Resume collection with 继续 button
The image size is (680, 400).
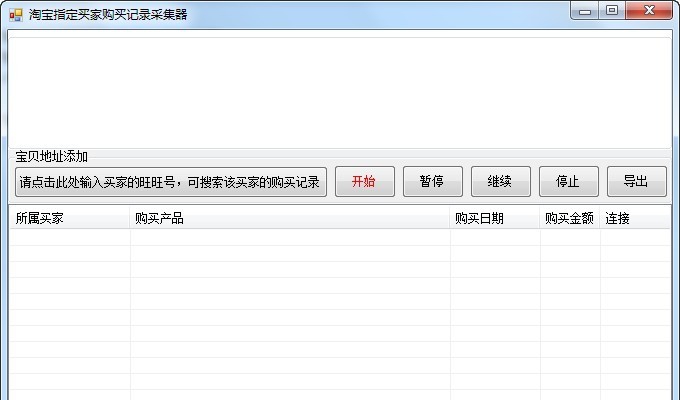click(x=501, y=181)
